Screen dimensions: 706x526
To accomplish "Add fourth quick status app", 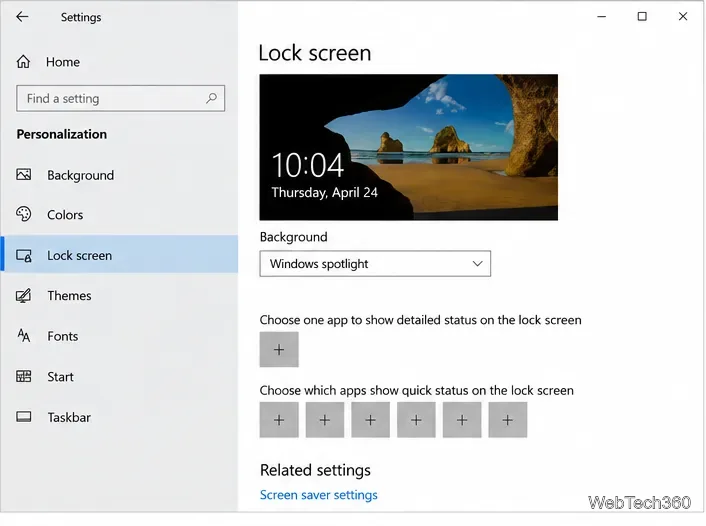I will click(416, 420).
